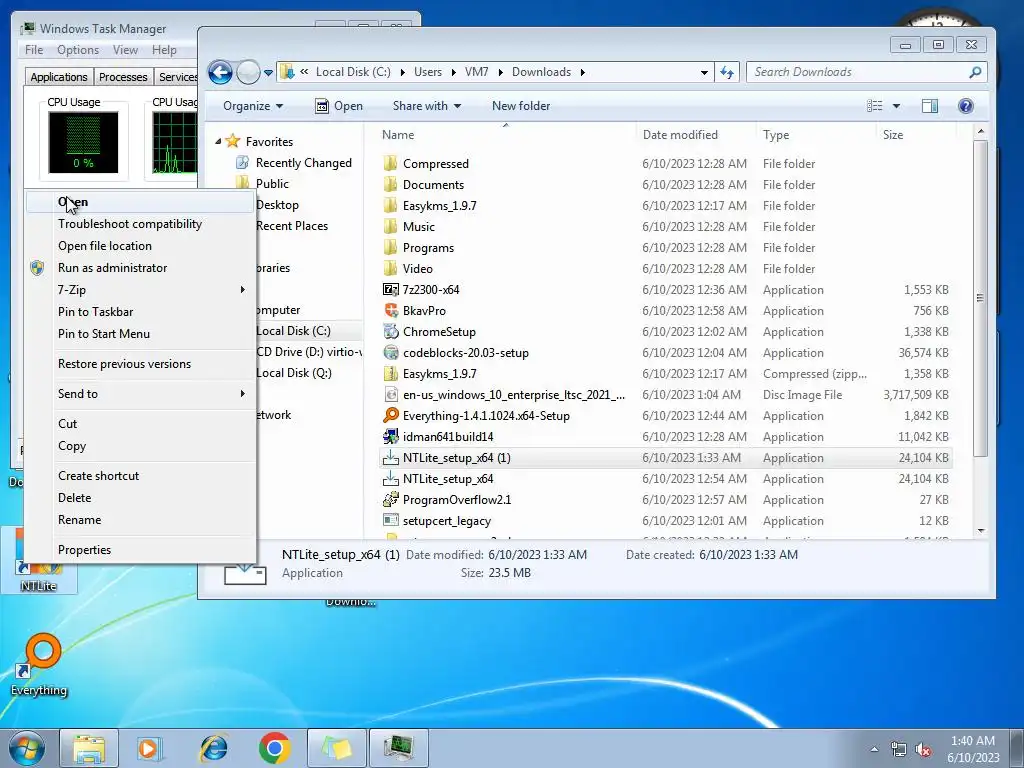Image resolution: width=1024 pixels, height=768 pixels.
Task: Click the New folder button
Action: tap(520, 106)
